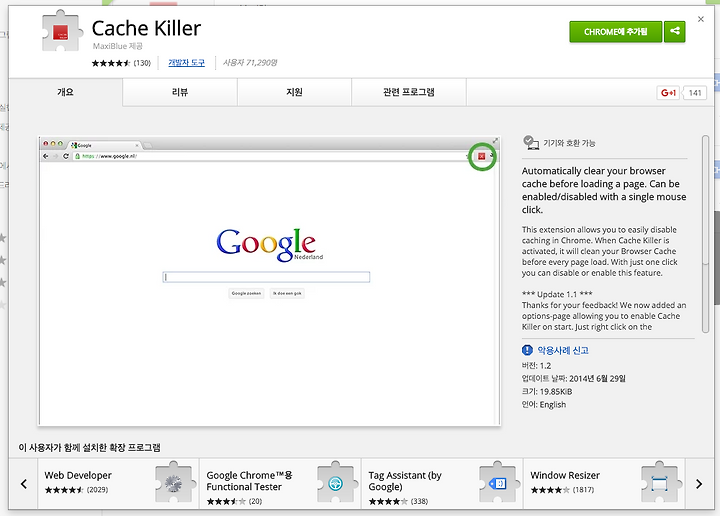Close the extension detail dialog
720x516 pixels.
[x=700, y=19]
